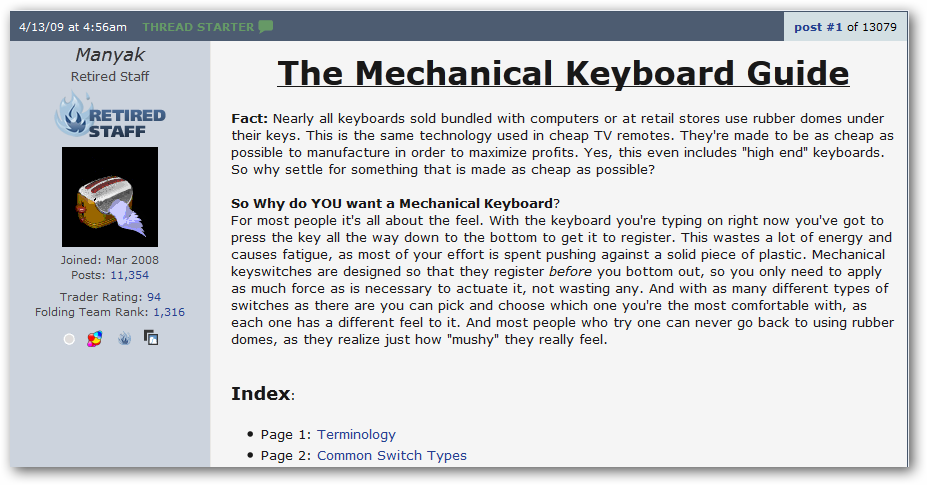Click the green speech bubble thread starter icon

266,27
